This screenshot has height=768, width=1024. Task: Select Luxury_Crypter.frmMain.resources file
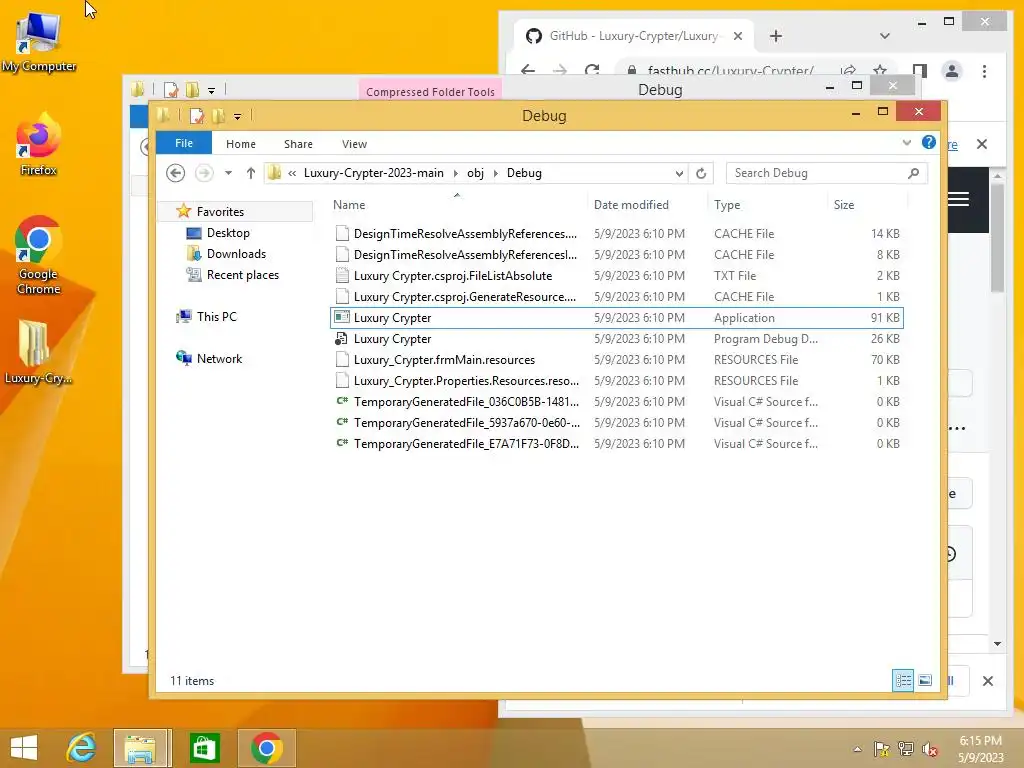616,360
